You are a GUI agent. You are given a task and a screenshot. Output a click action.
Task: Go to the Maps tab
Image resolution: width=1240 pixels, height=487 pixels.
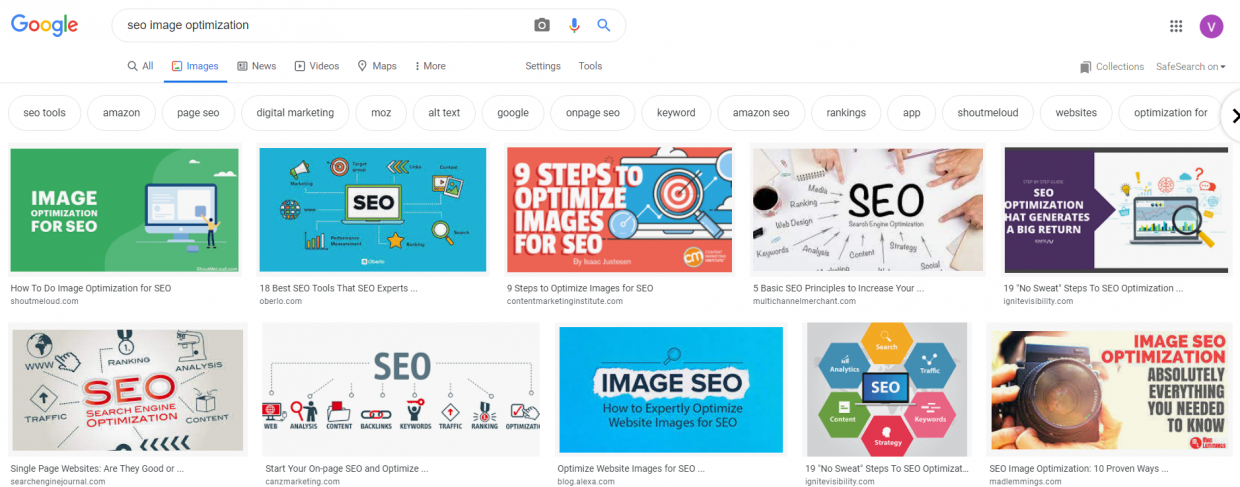point(377,66)
